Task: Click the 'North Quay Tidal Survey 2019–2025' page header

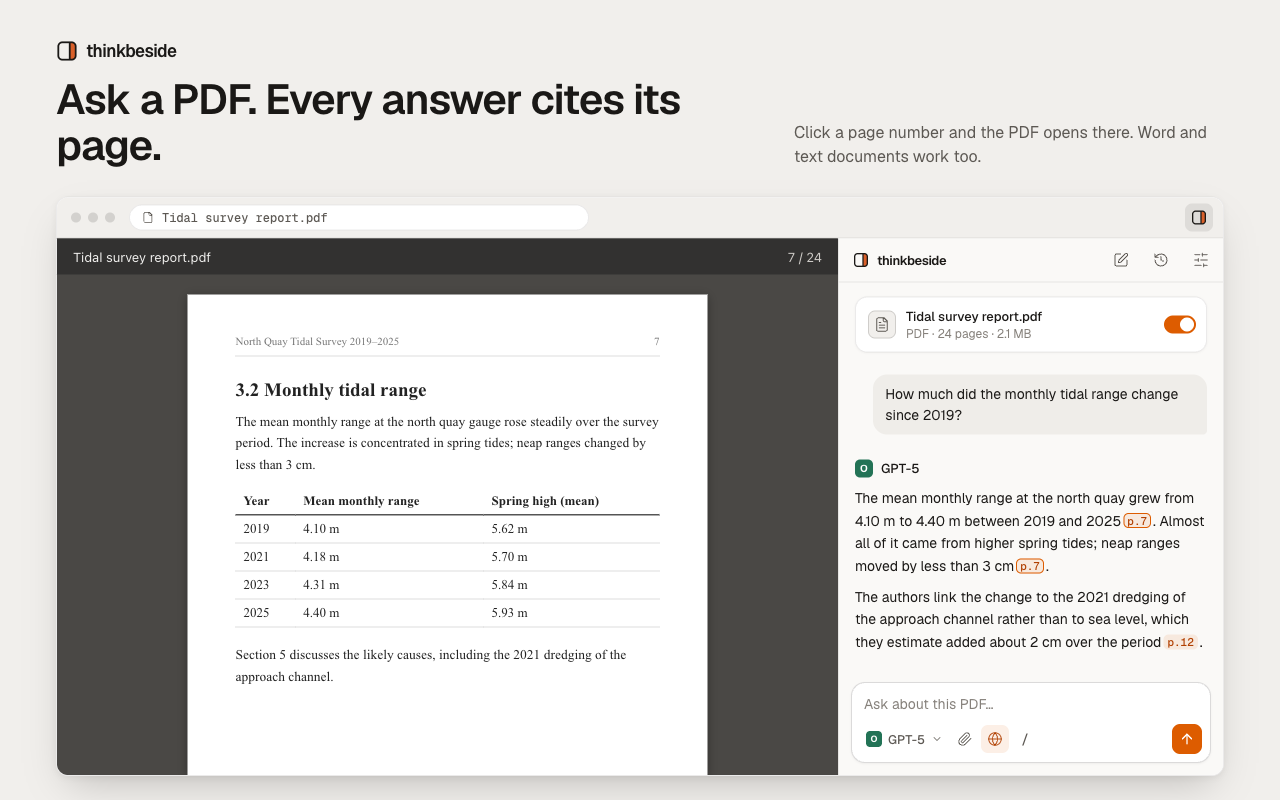Action: (x=317, y=342)
